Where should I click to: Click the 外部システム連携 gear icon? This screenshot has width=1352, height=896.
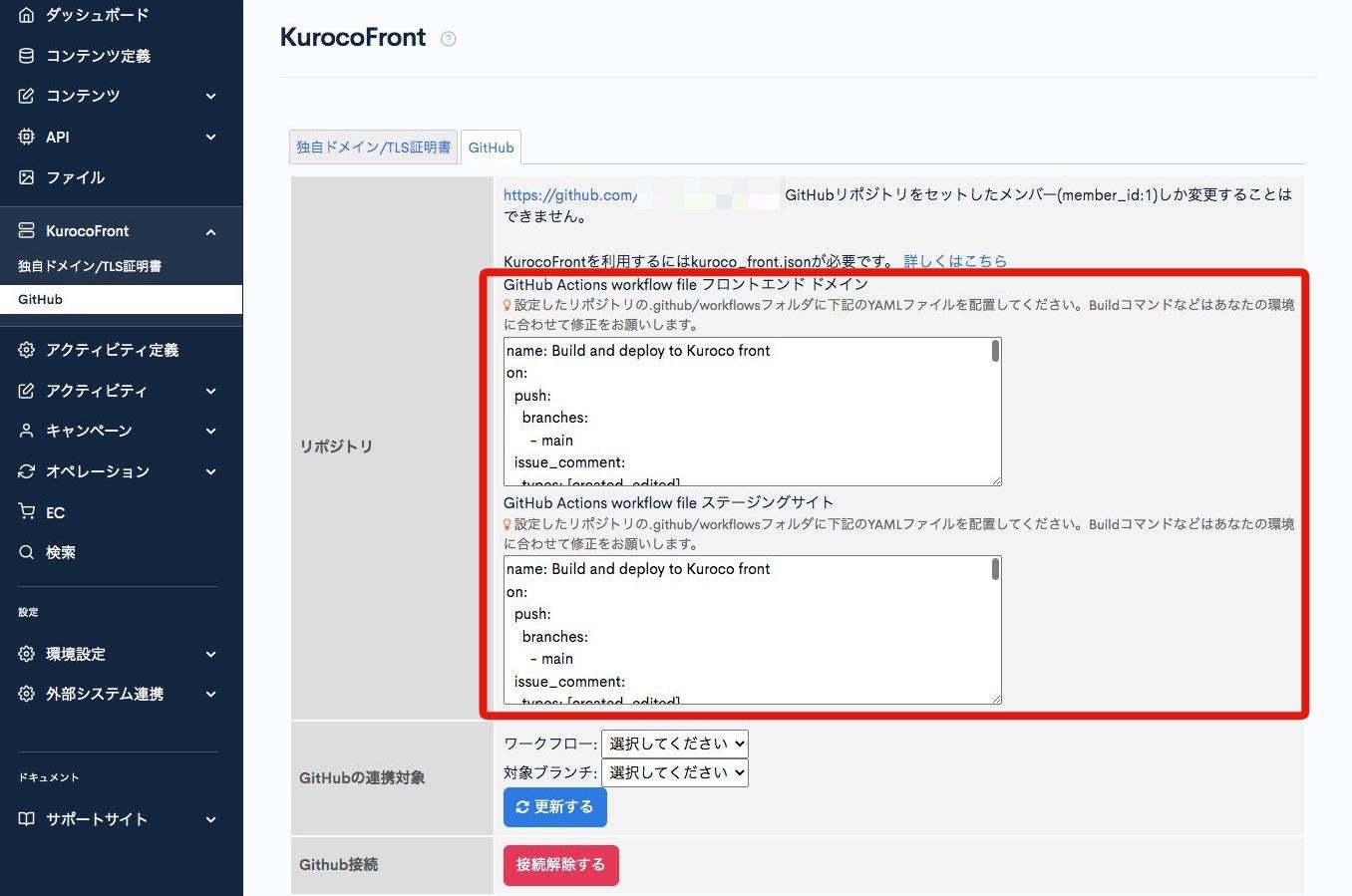click(27, 694)
